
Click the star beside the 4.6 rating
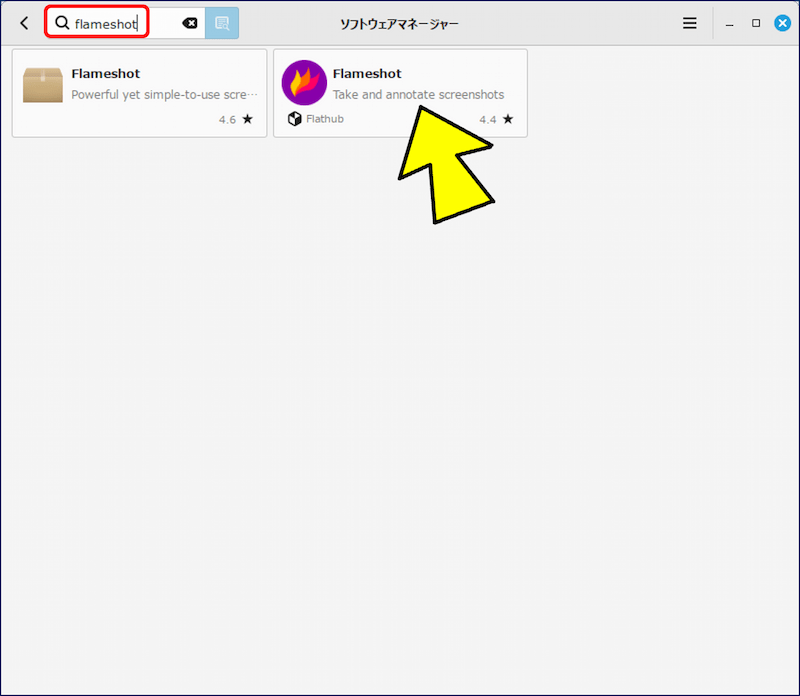(247, 119)
